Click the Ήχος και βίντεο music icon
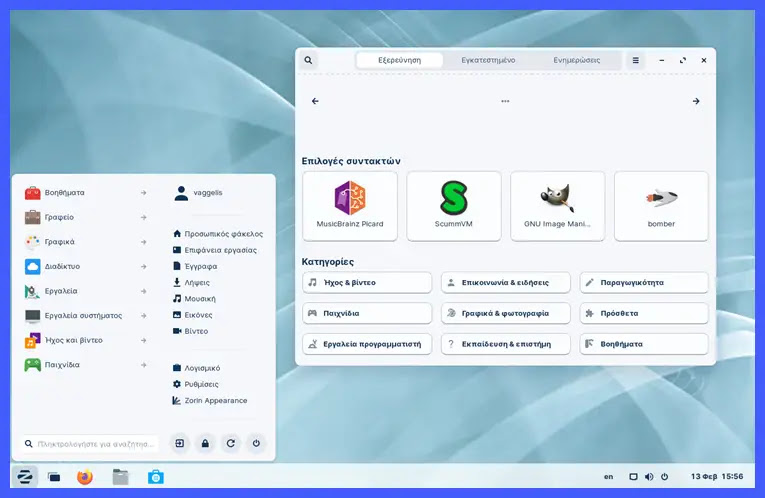 [x=33, y=340]
